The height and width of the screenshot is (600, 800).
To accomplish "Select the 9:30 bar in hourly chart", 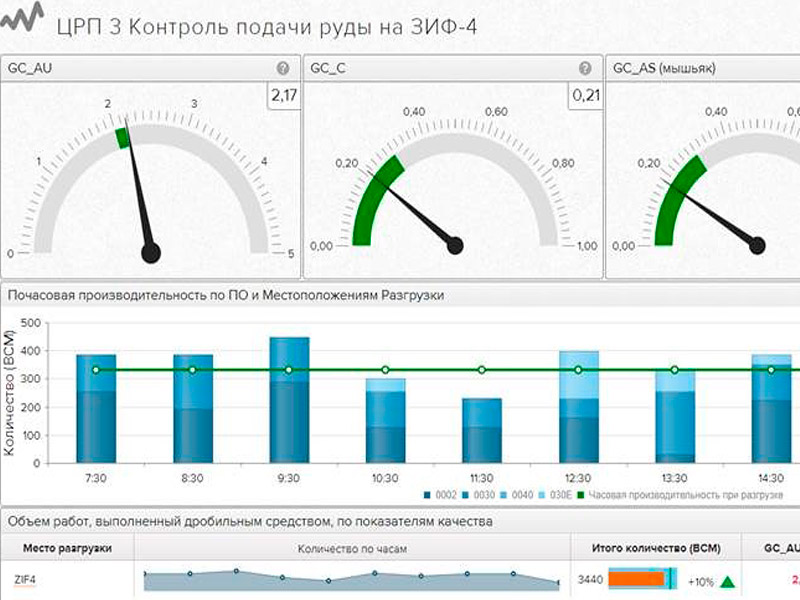I will pyautogui.click(x=289, y=400).
